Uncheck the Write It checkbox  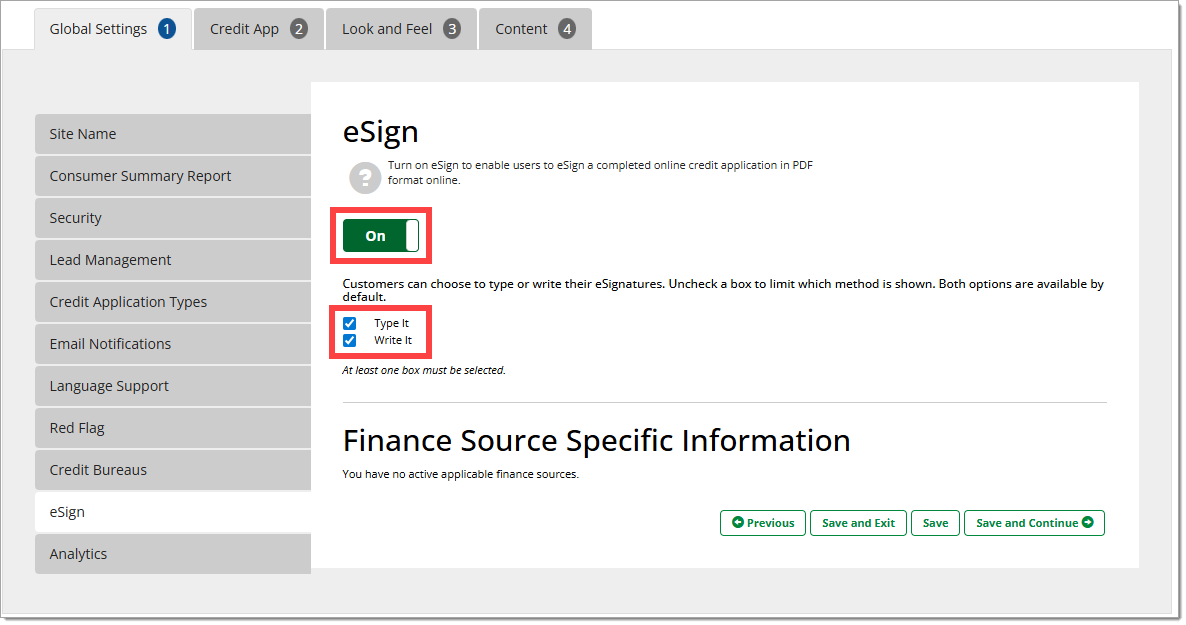tap(350, 341)
